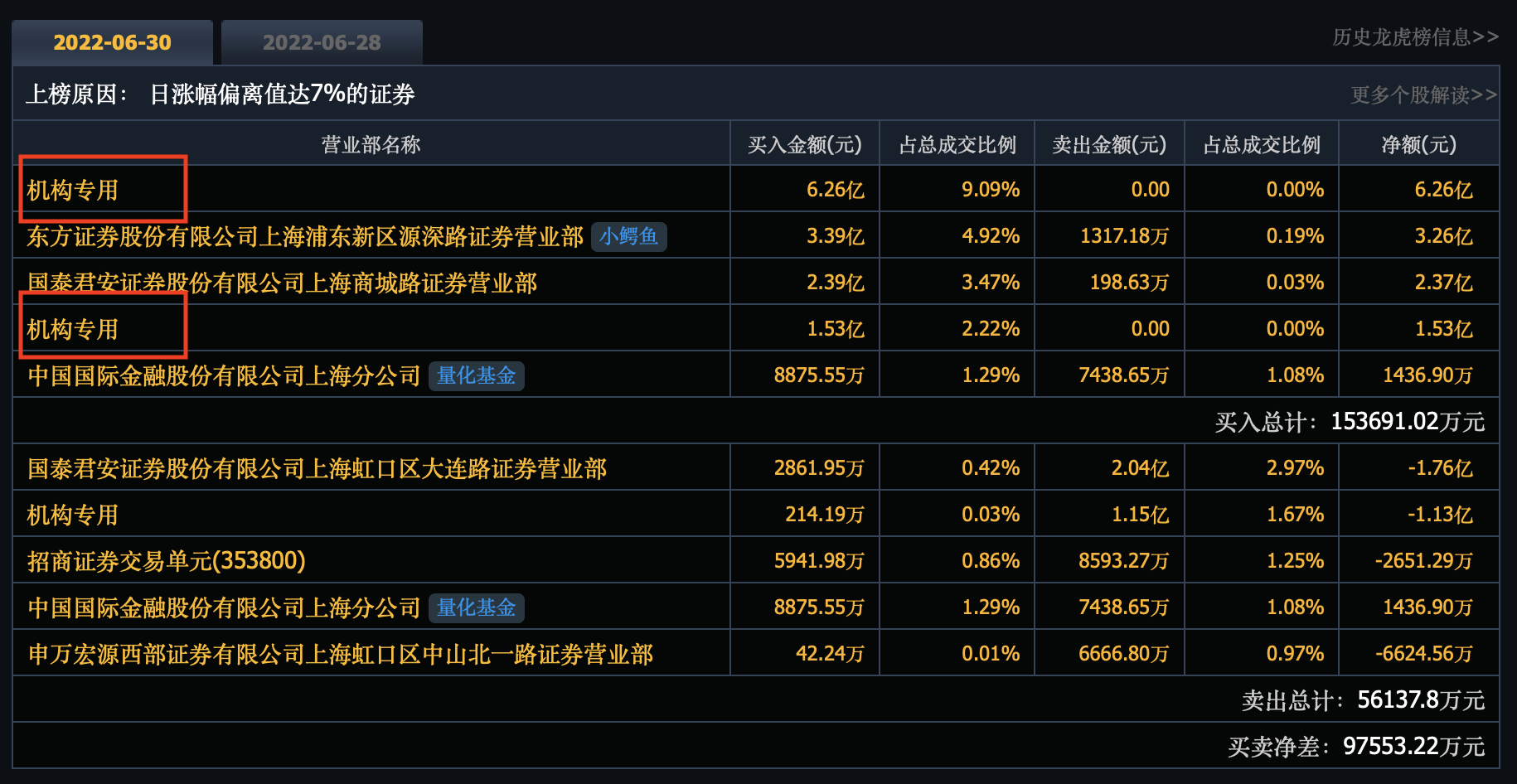Click the 卖出金额(元) column header
The width and height of the screenshot is (1517, 784).
tap(1108, 145)
